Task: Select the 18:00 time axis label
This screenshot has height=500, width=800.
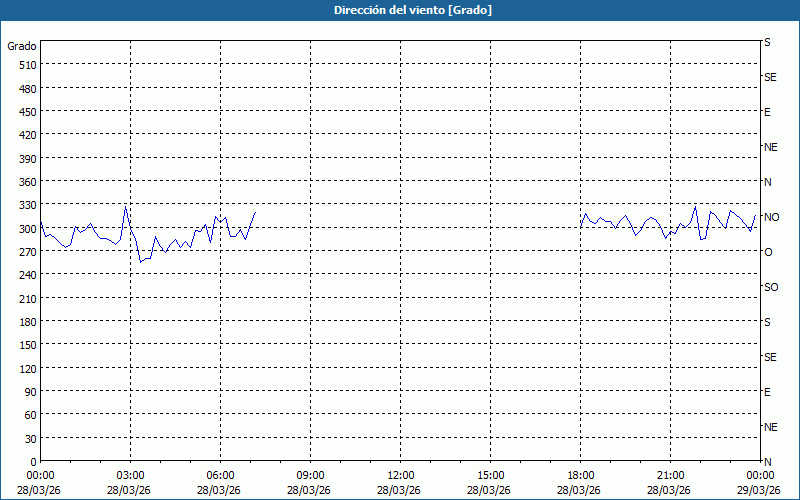Action: coord(581,476)
